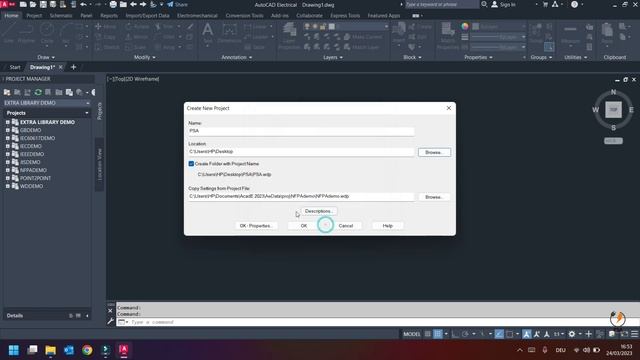Image resolution: width=640 pixels, height=360 pixels.
Task: Expand the WDDEMO project node
Action: (7, 186)
